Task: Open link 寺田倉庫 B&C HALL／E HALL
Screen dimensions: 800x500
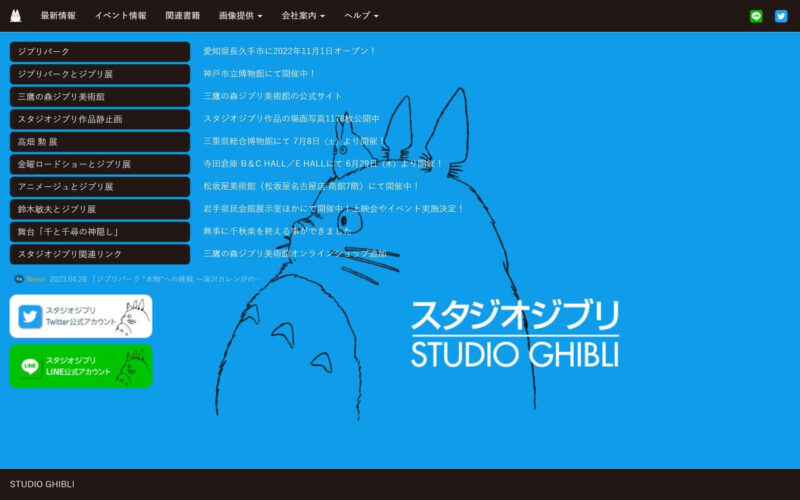Action: [x=323, y=163]
